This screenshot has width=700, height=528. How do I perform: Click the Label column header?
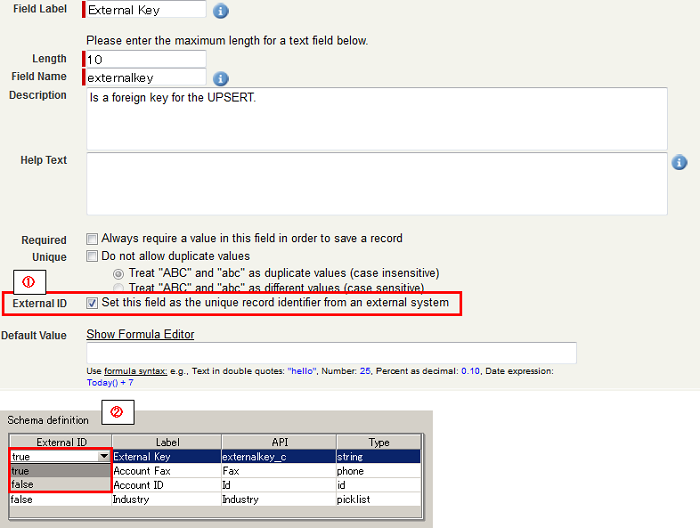pos(168,441)
